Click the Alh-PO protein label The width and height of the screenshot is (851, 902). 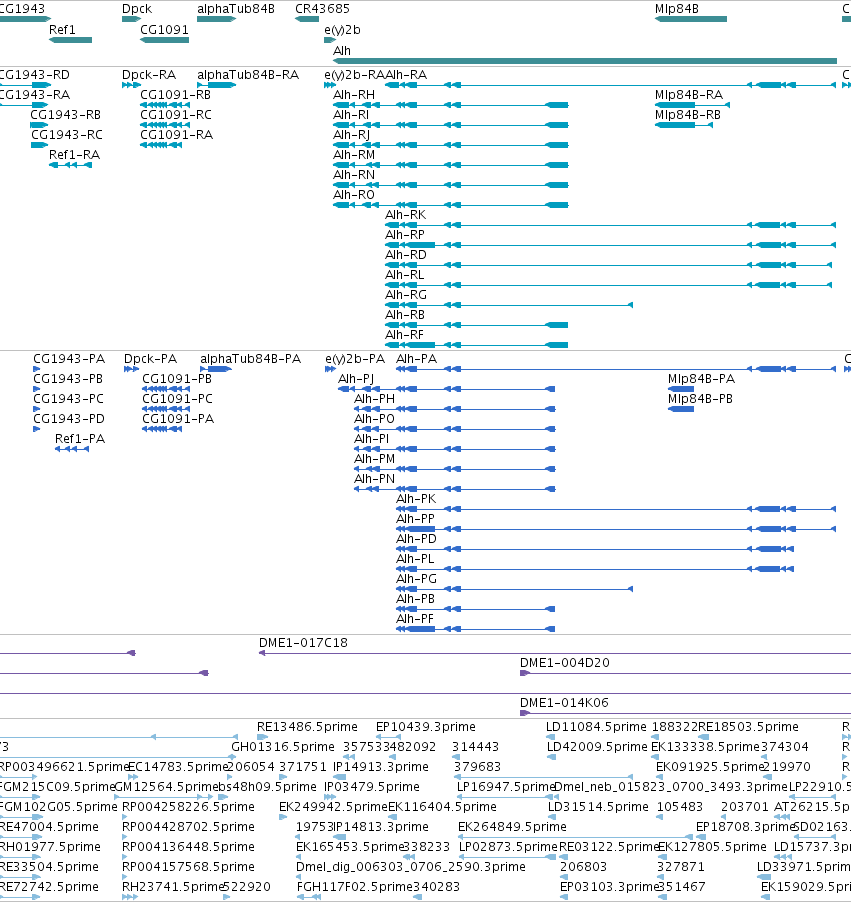click(375, 419)
